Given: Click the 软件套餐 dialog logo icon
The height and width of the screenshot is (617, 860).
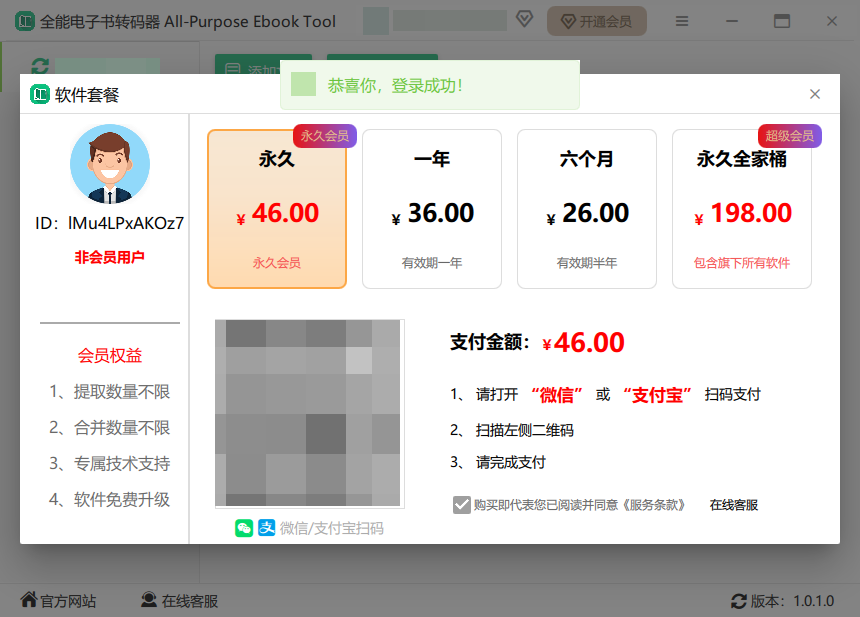Looking at the screenshot, I should click(x=40, y=95).
